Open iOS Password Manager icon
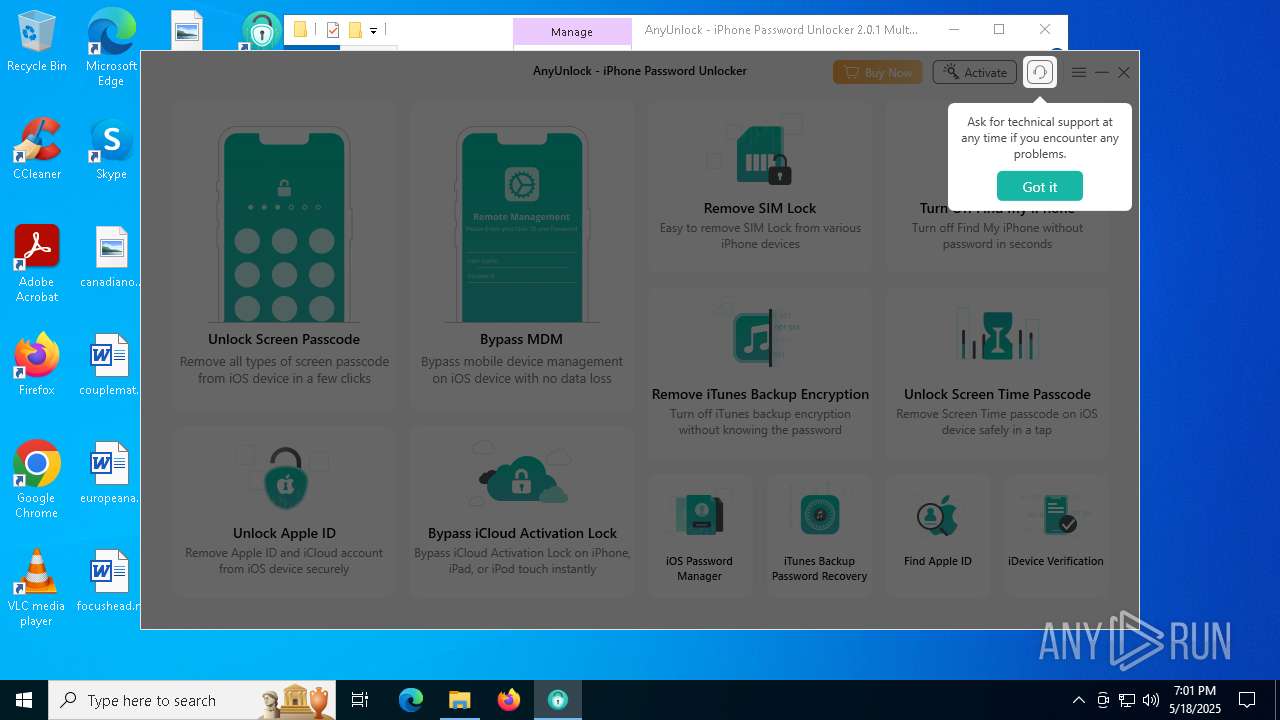This screenshot has height=720, width=1280. tap(699, 515)
